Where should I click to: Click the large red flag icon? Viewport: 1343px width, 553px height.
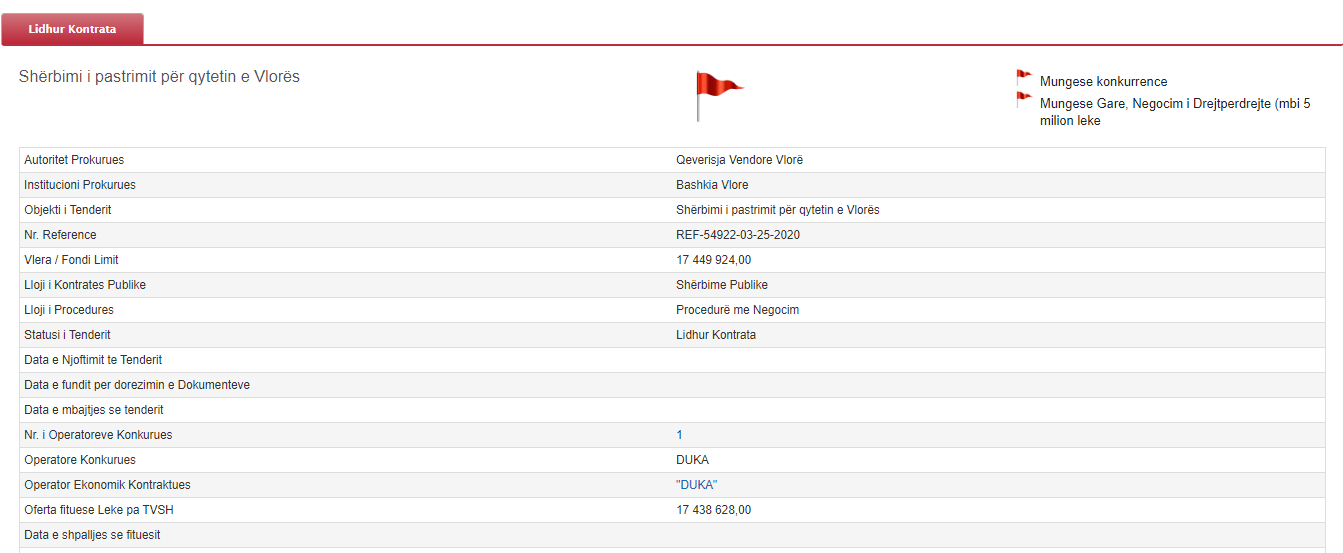pos(720,95)
